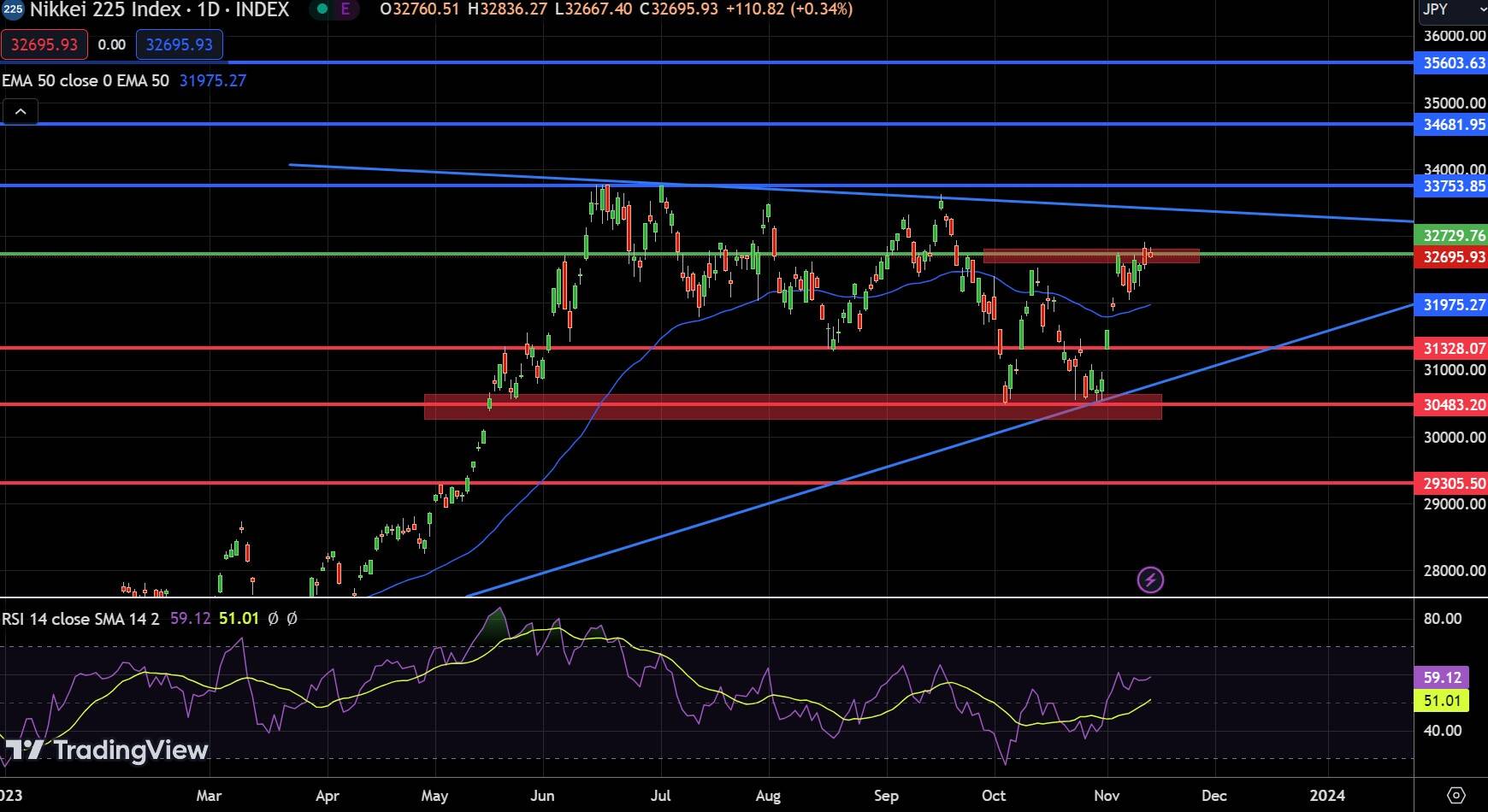Click the EMA 50 value 31975.27 in legend

coord(213,80)
